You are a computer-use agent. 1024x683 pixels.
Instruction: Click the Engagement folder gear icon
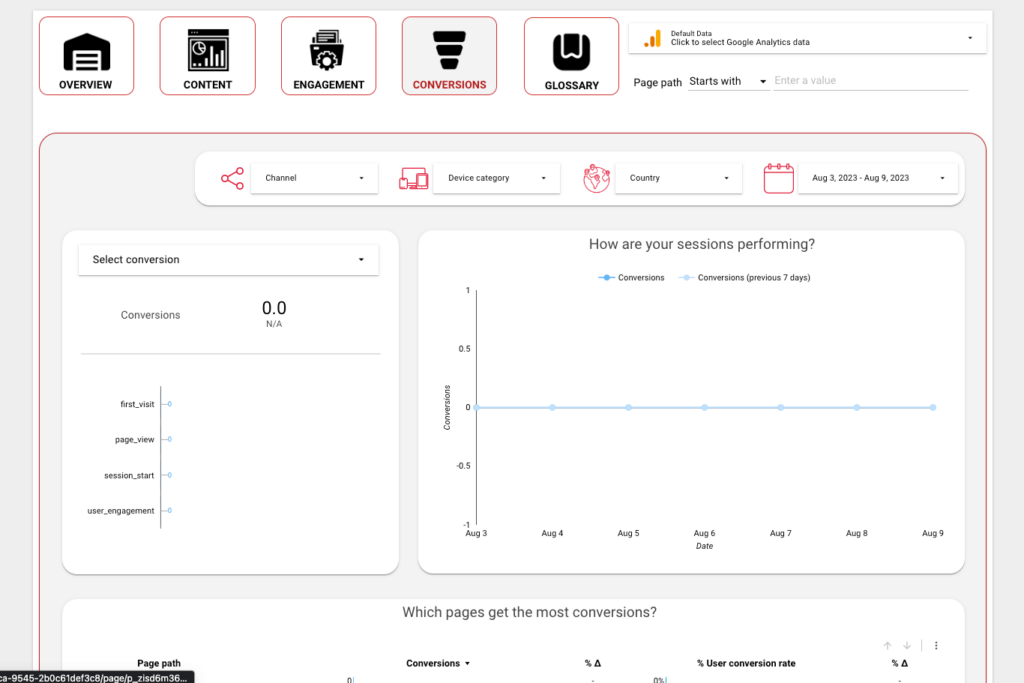(327, 50)
